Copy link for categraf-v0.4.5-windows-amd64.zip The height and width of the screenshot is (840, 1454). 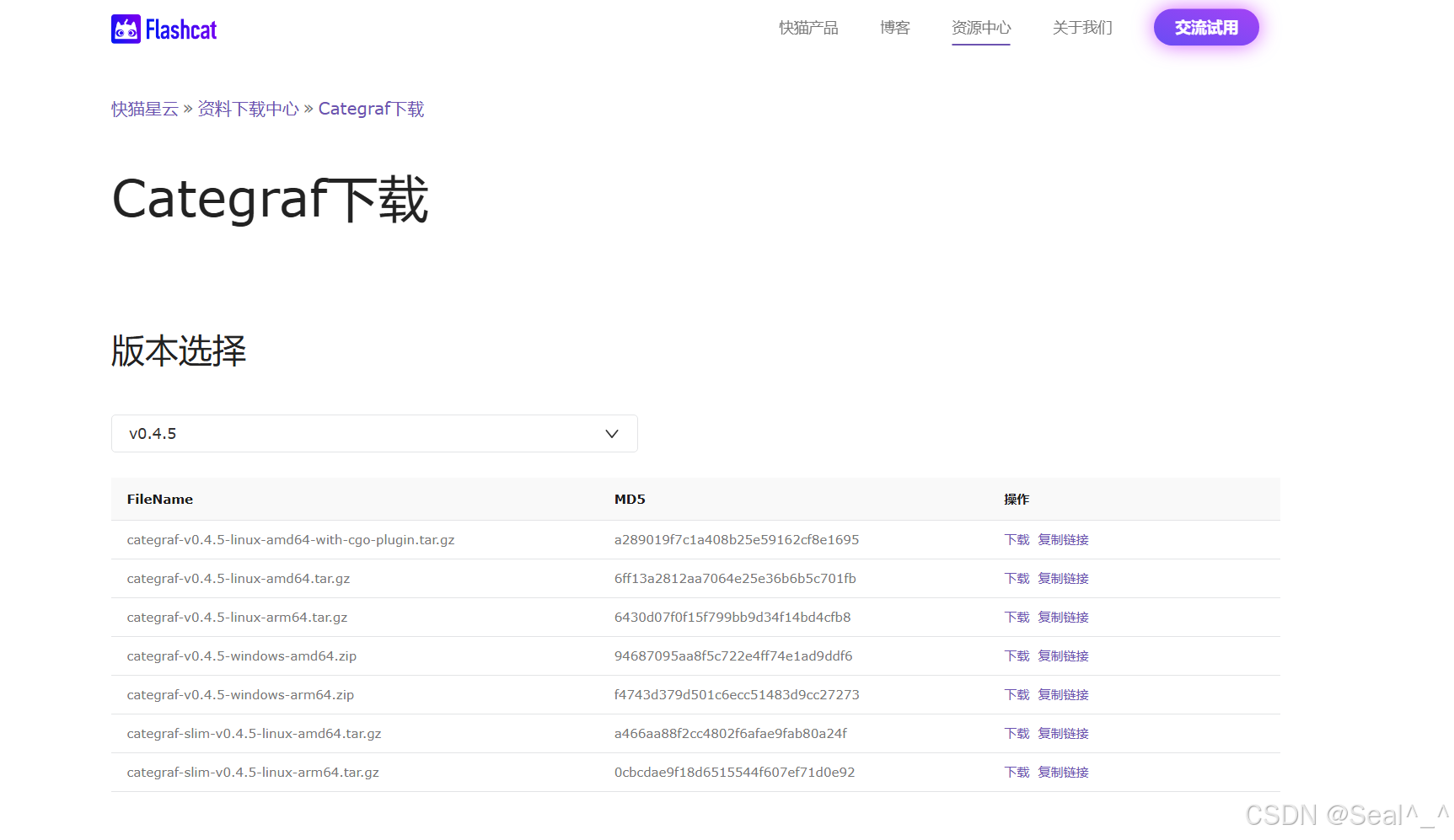point(1063,655)
